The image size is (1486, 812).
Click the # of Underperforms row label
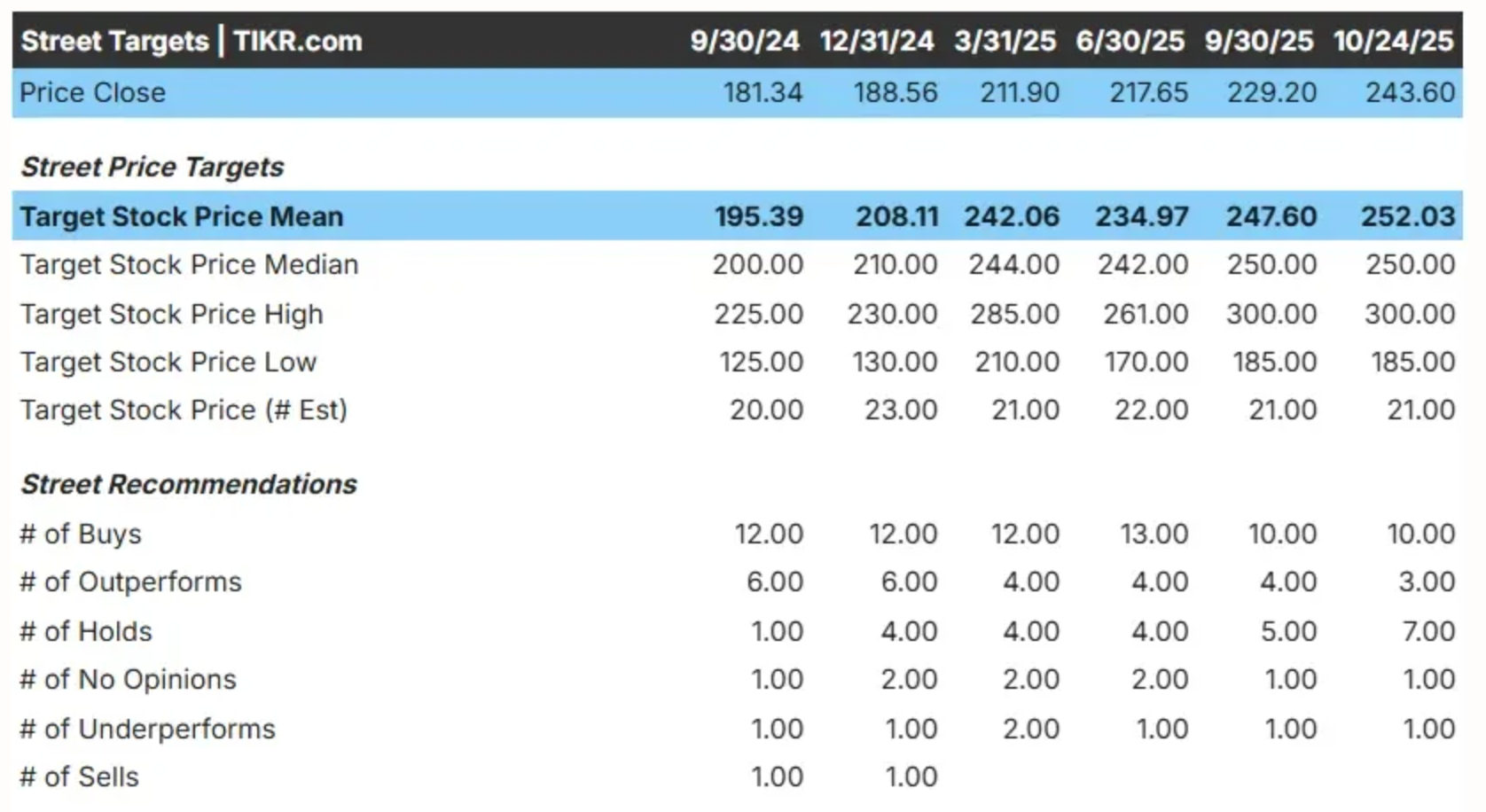point(147,729)
